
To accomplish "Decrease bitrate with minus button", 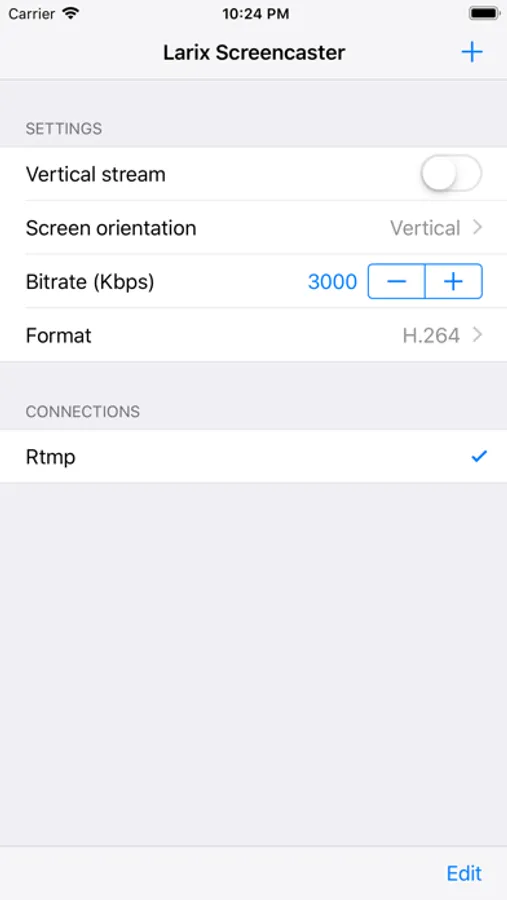I will 396,281.
